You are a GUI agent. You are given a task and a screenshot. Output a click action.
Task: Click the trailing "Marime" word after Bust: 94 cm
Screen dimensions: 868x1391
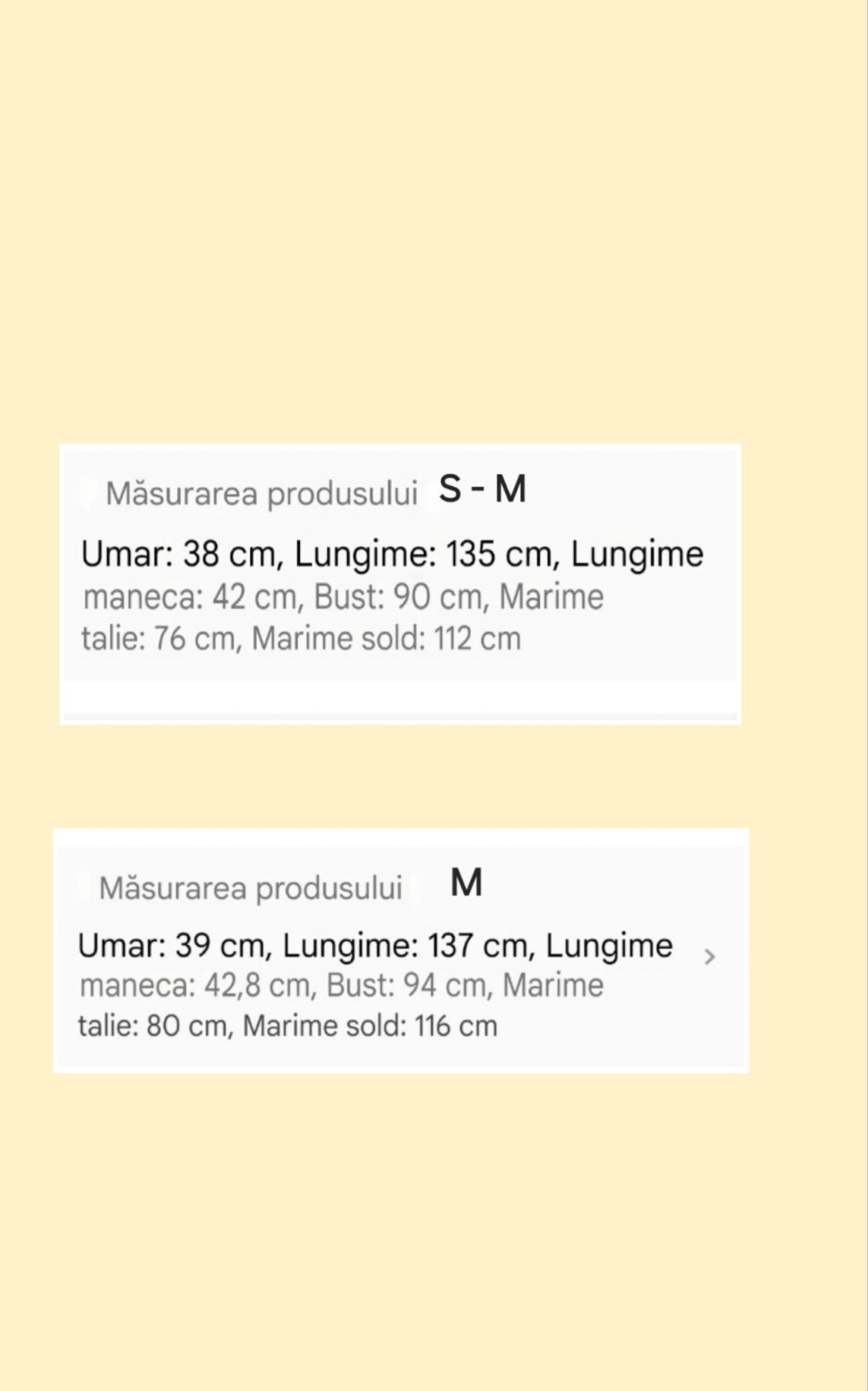[553, 986]
